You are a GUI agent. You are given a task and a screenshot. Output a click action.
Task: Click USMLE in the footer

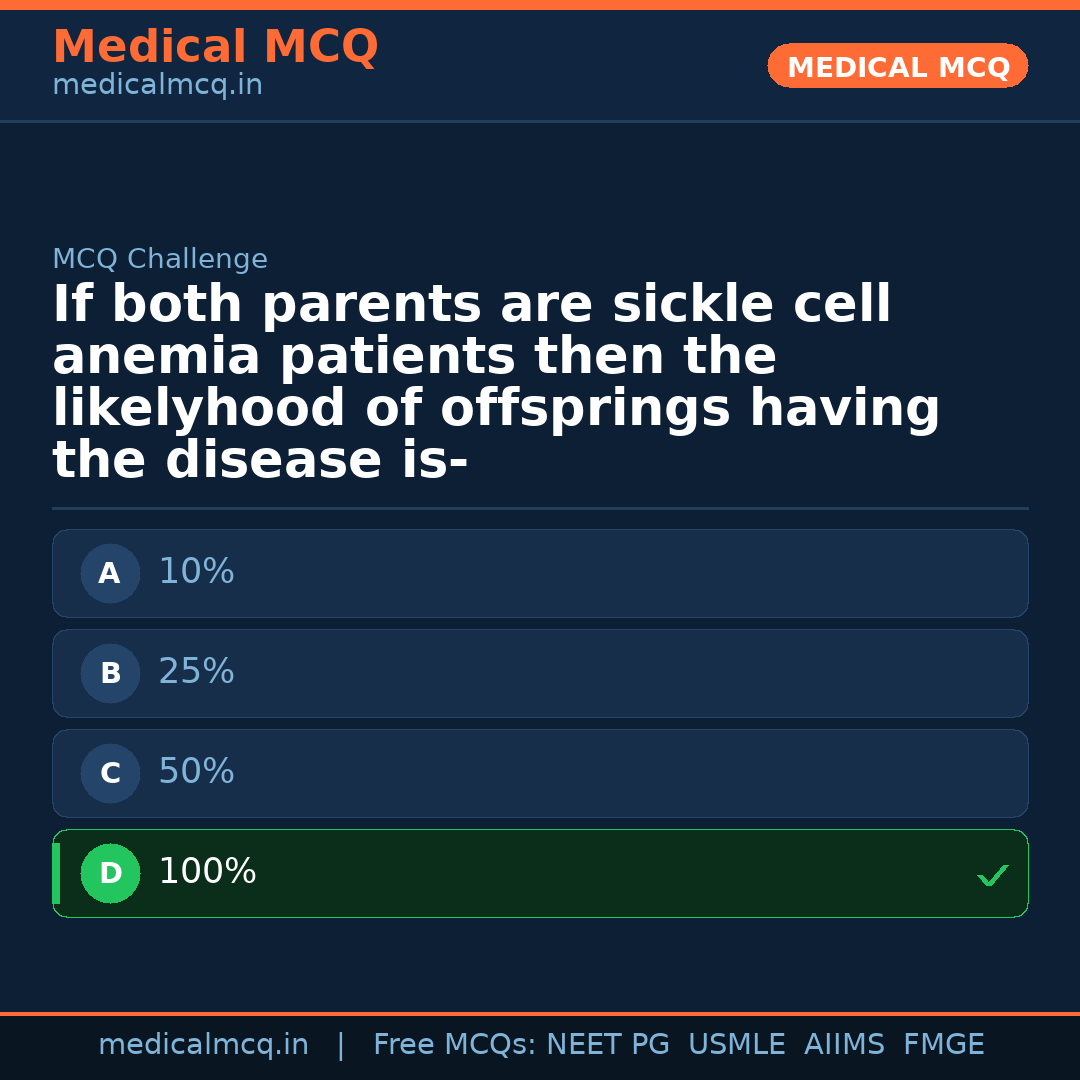click(x=736, y=1045)
